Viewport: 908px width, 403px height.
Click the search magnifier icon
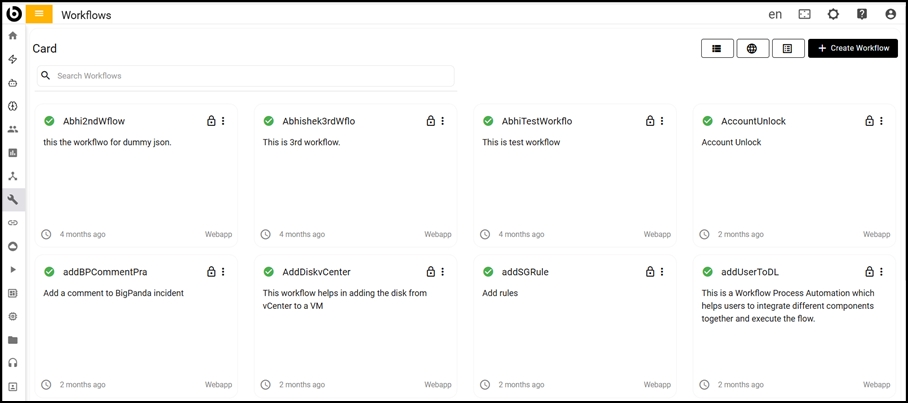click(x=46, y=76)
